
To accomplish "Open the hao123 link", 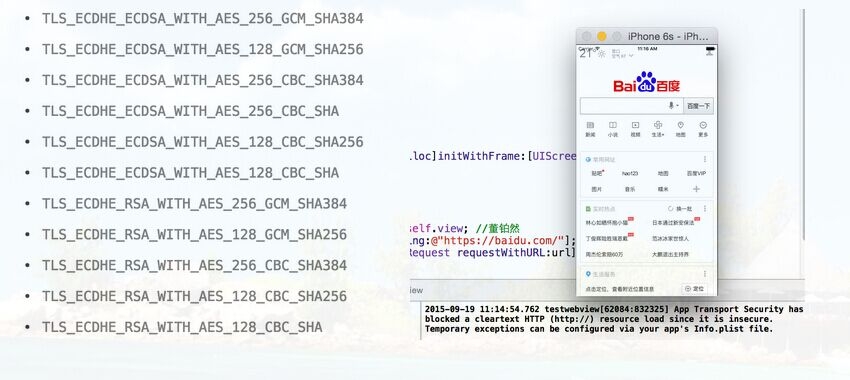I will 630,173.
